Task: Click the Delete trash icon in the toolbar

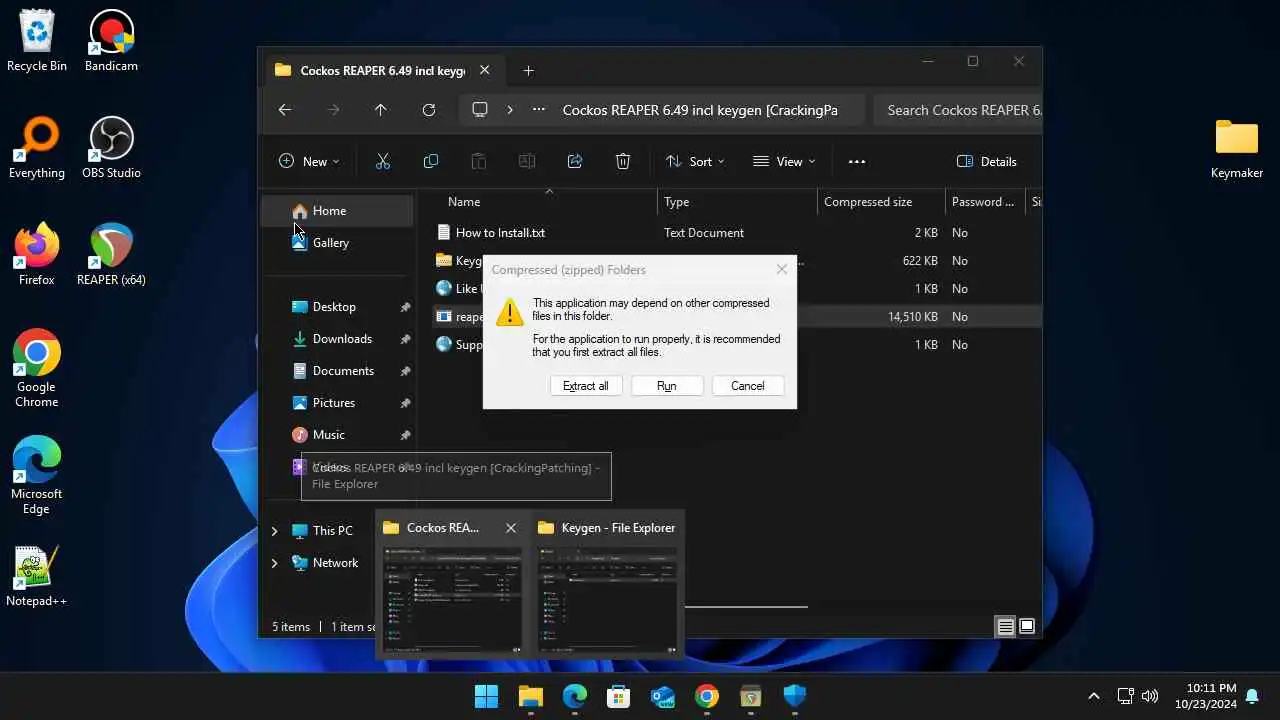Action: [623, 161]
